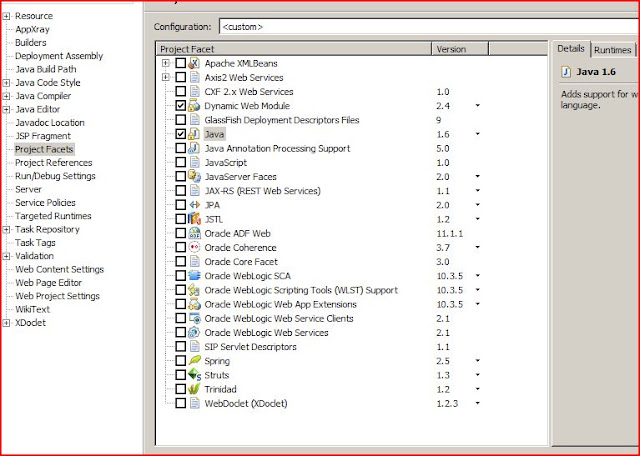
Task: Click Java Annotation Processing Support icon
Action: tap(194, 148)
